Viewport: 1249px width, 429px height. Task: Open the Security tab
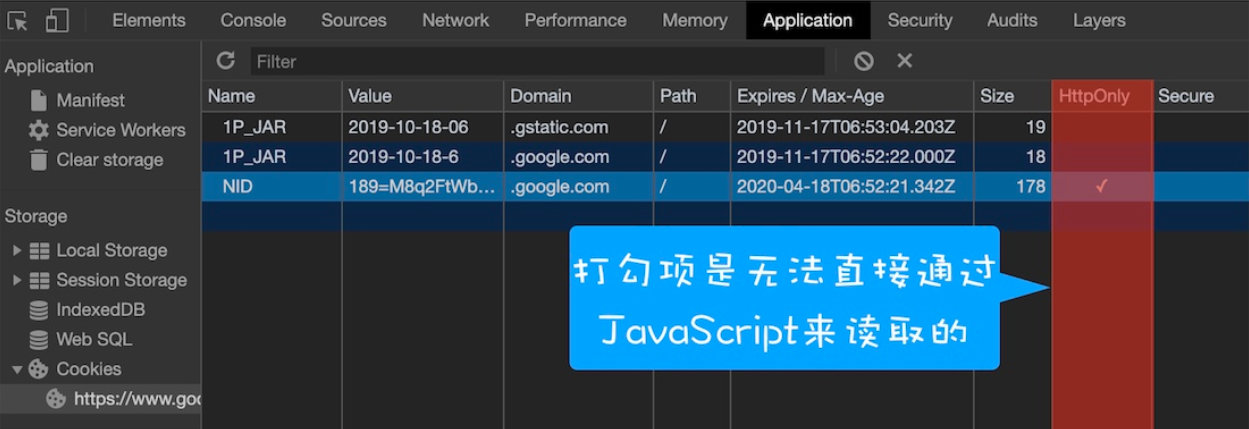click(x=920, y=20)
